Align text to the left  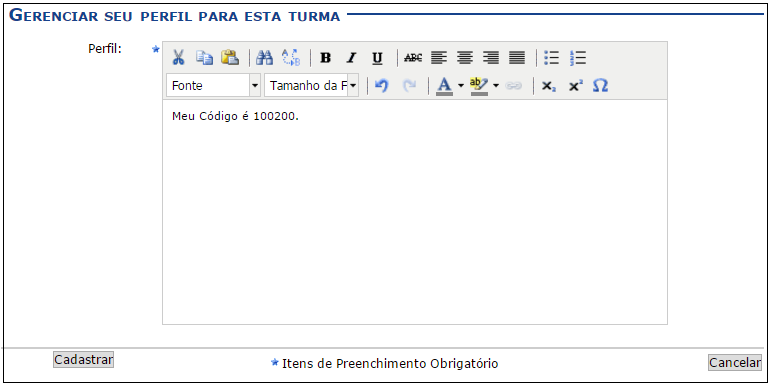439,58
